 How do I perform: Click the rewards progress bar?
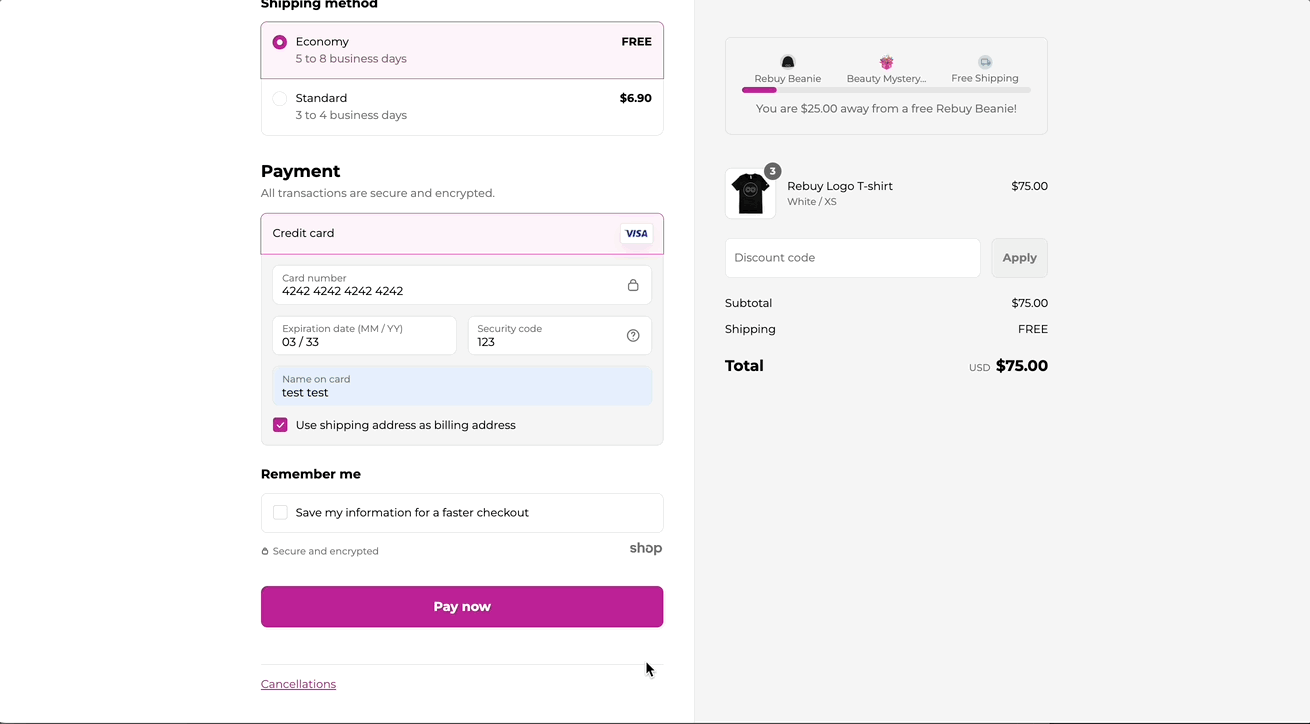coord(886,90)
